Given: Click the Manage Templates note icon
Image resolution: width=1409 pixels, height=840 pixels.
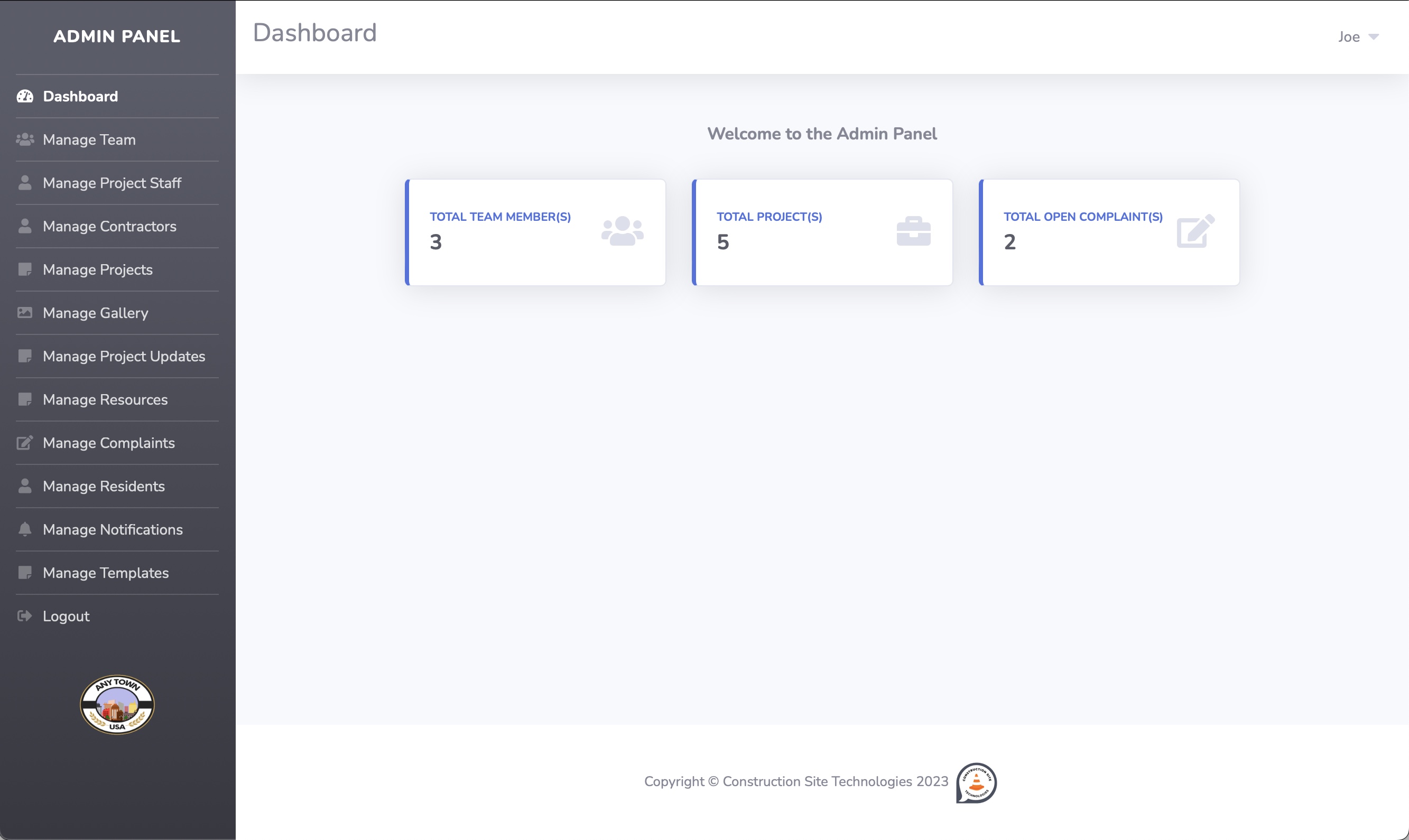Looking at the screenshot, I should tap(25, 572).
